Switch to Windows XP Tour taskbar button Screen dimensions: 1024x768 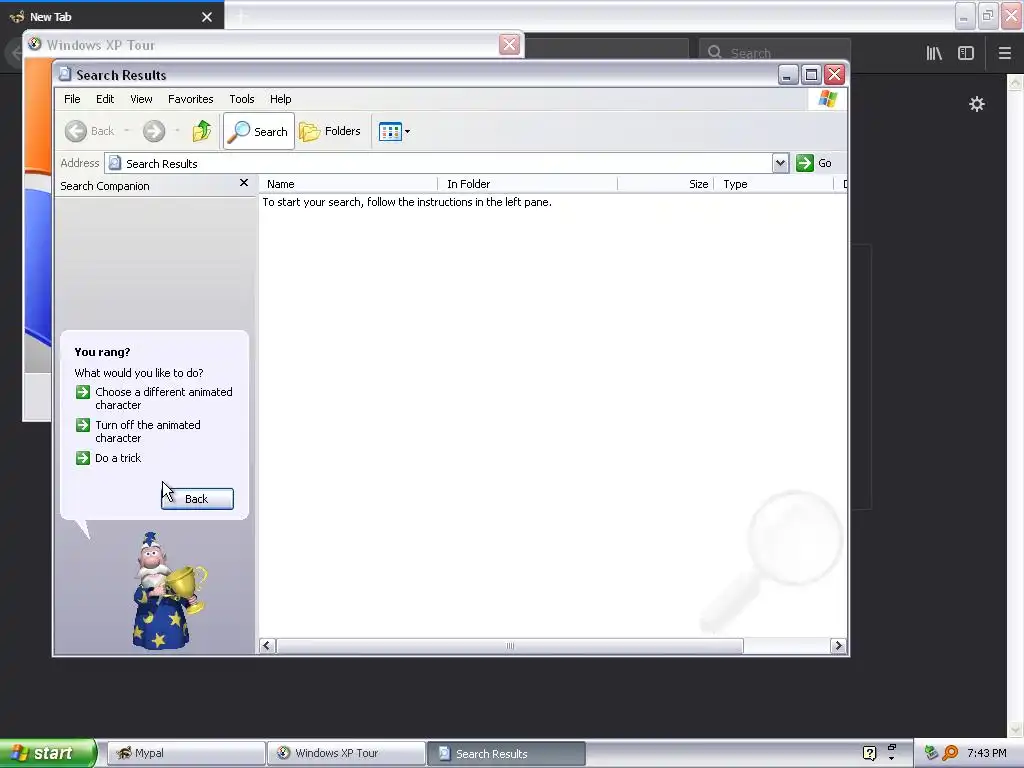point(346,753)
